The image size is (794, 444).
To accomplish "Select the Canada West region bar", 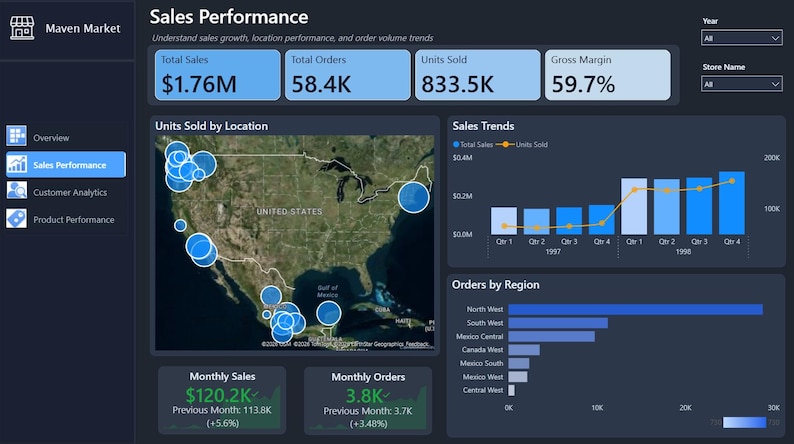I will [524, 350].
